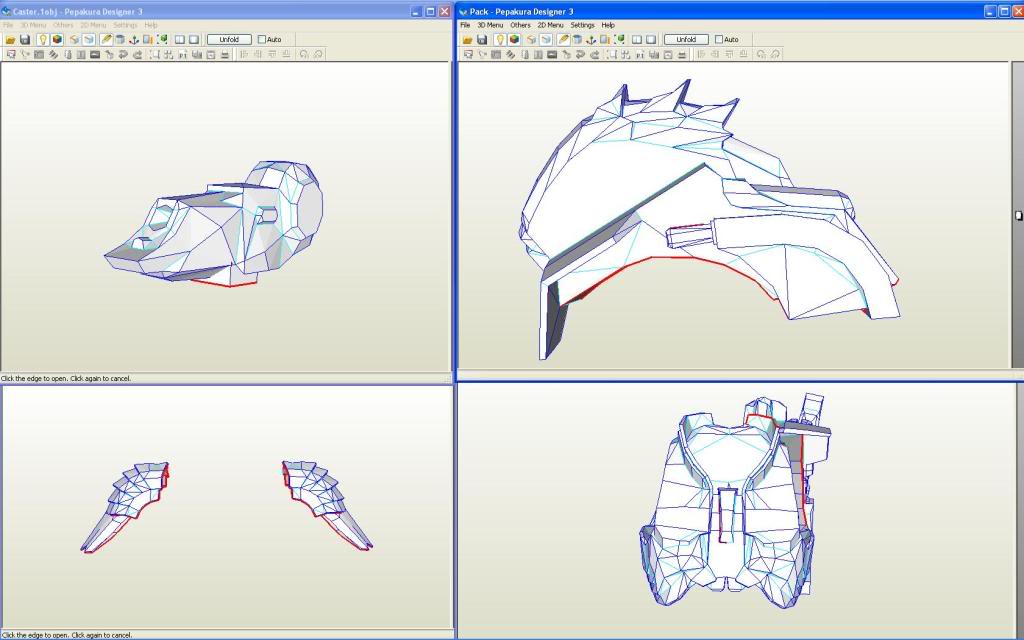Viewport: 1024px width, 640px height.
Task: Open the Help menu in Pack window
Action: tap(608, 25)
